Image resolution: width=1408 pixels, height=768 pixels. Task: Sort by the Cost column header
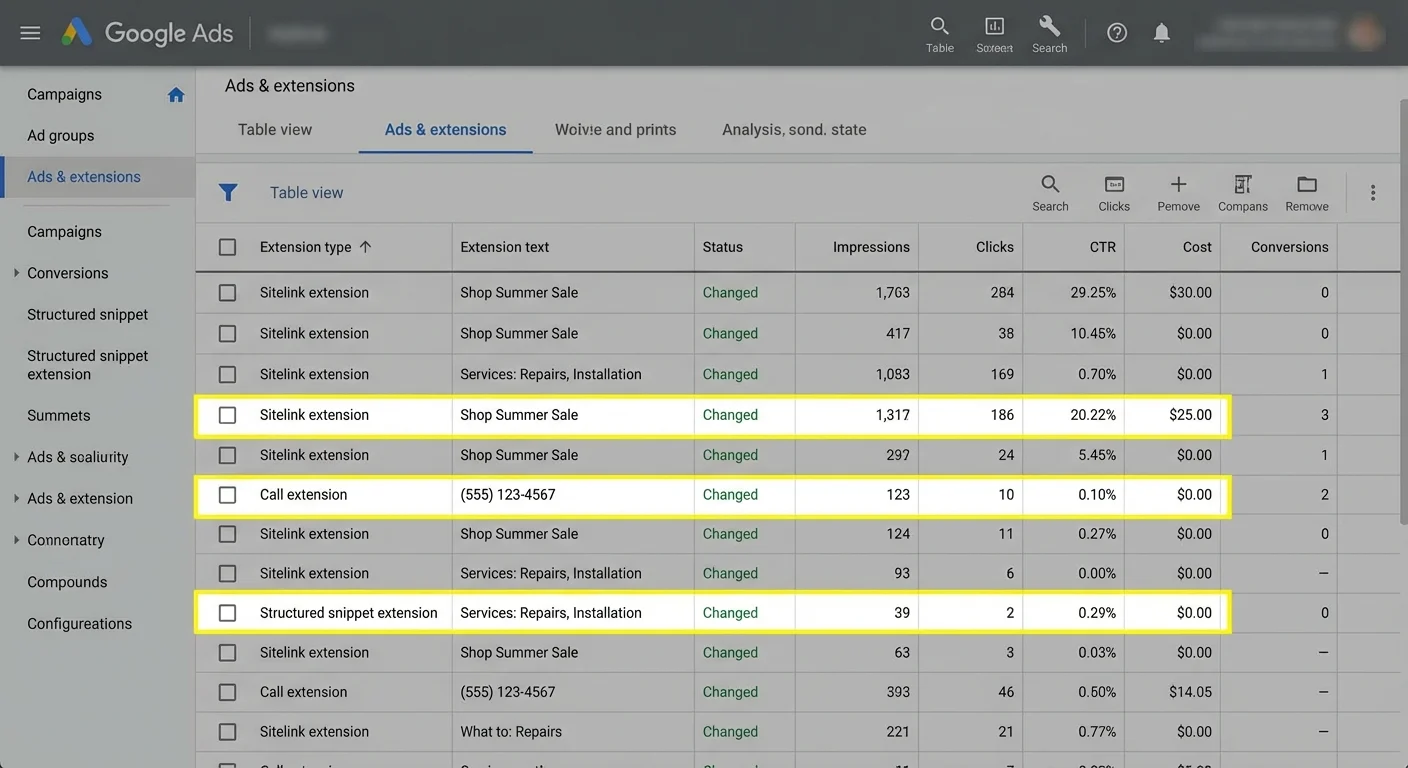[1197, 247]
